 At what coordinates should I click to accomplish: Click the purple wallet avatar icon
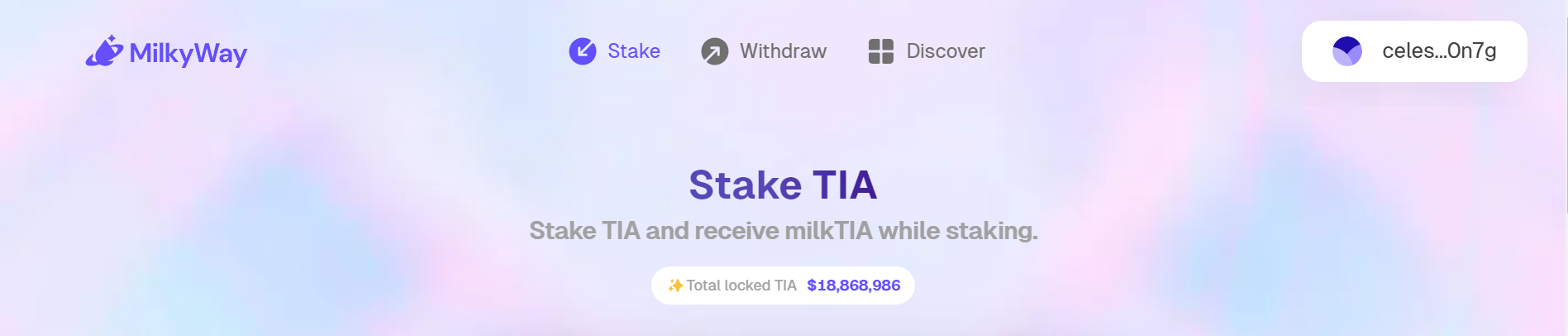click(1347, 51)
